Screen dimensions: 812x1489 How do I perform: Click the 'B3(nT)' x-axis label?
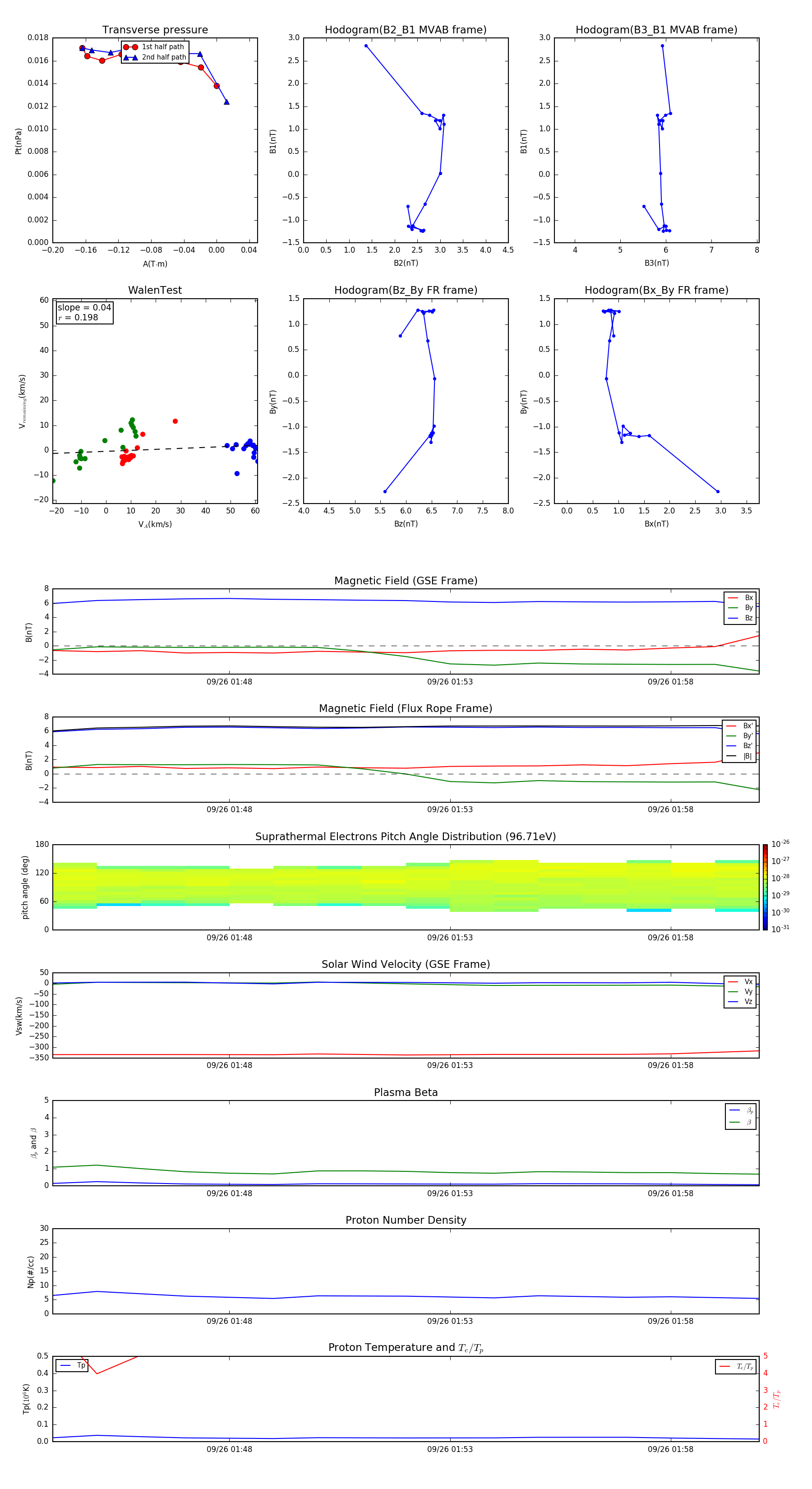656,263
